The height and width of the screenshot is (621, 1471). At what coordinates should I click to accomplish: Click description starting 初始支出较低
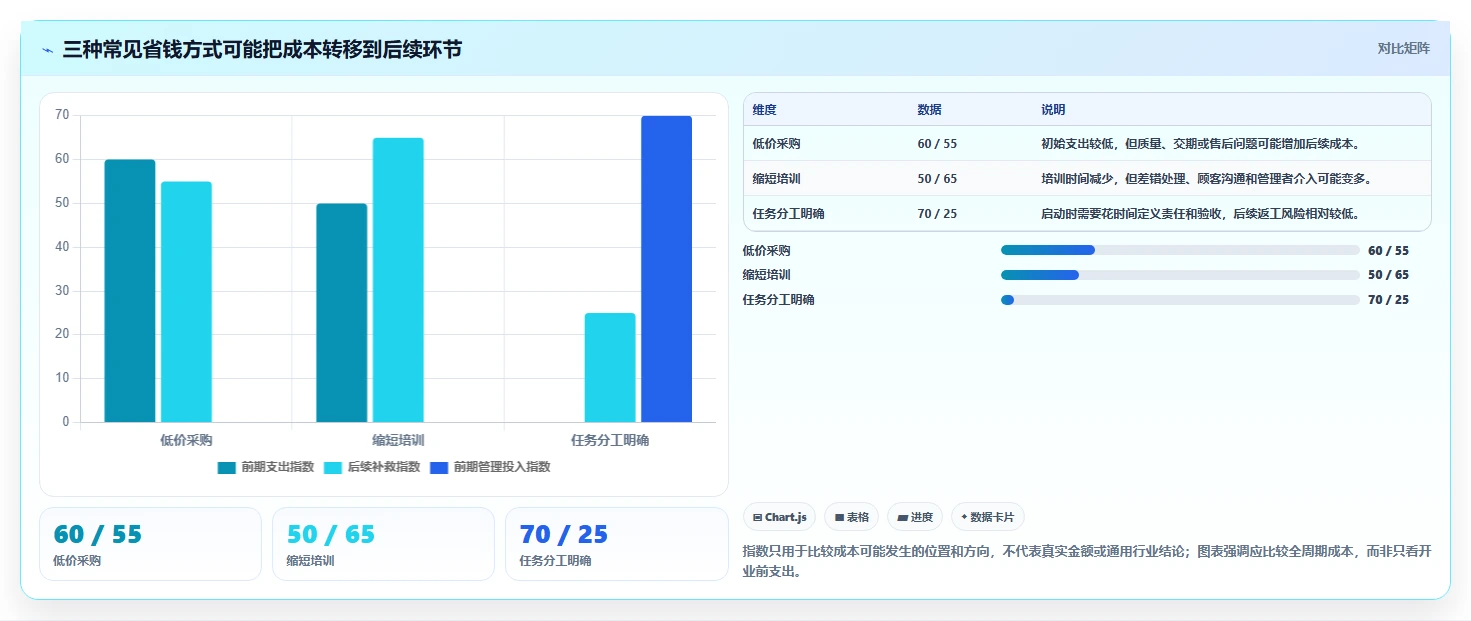click(x=1200, y=144)
